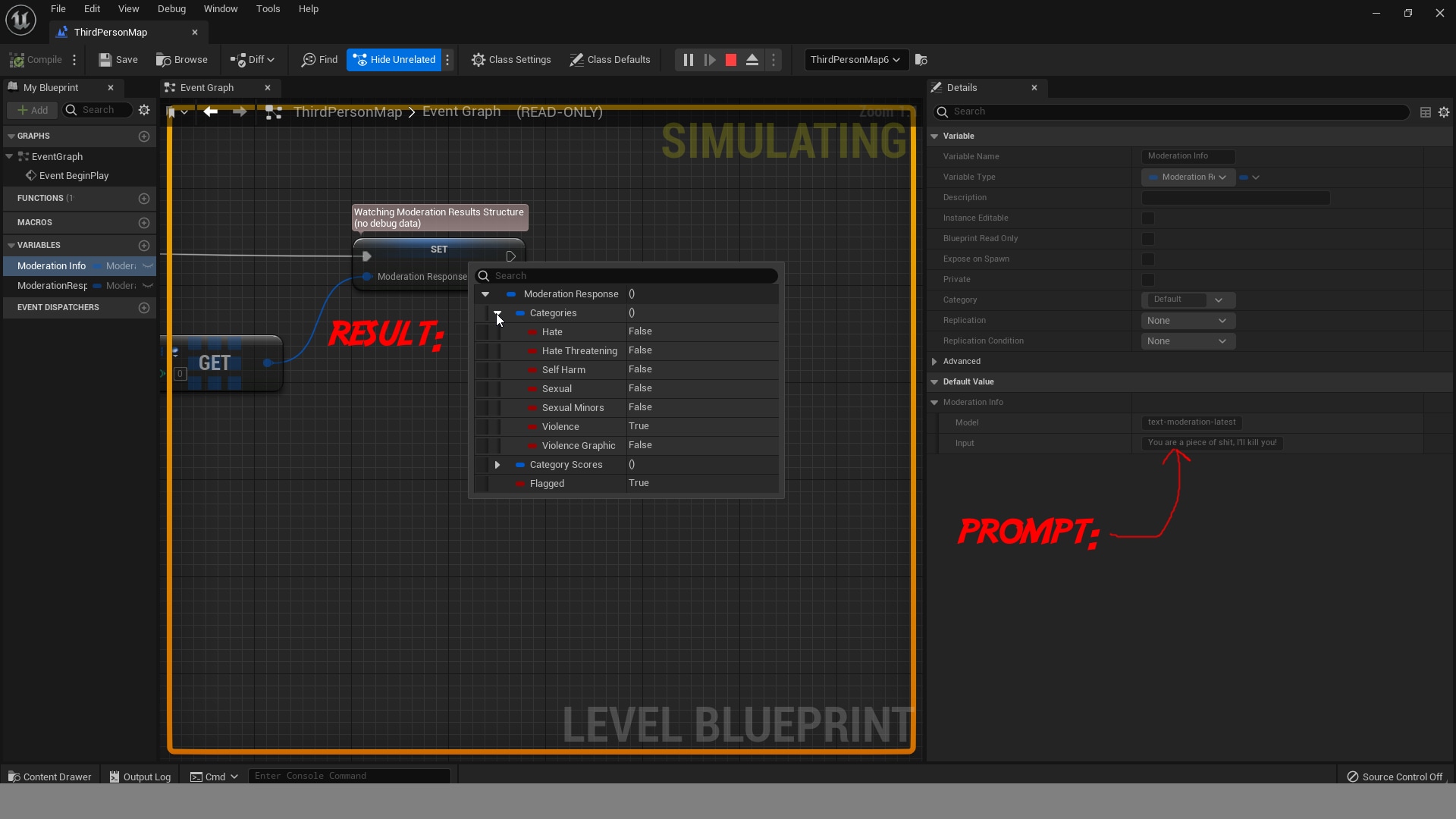Open the Replication dropdown
The image size is (1456, 819).
click(x=1188, y=321)
